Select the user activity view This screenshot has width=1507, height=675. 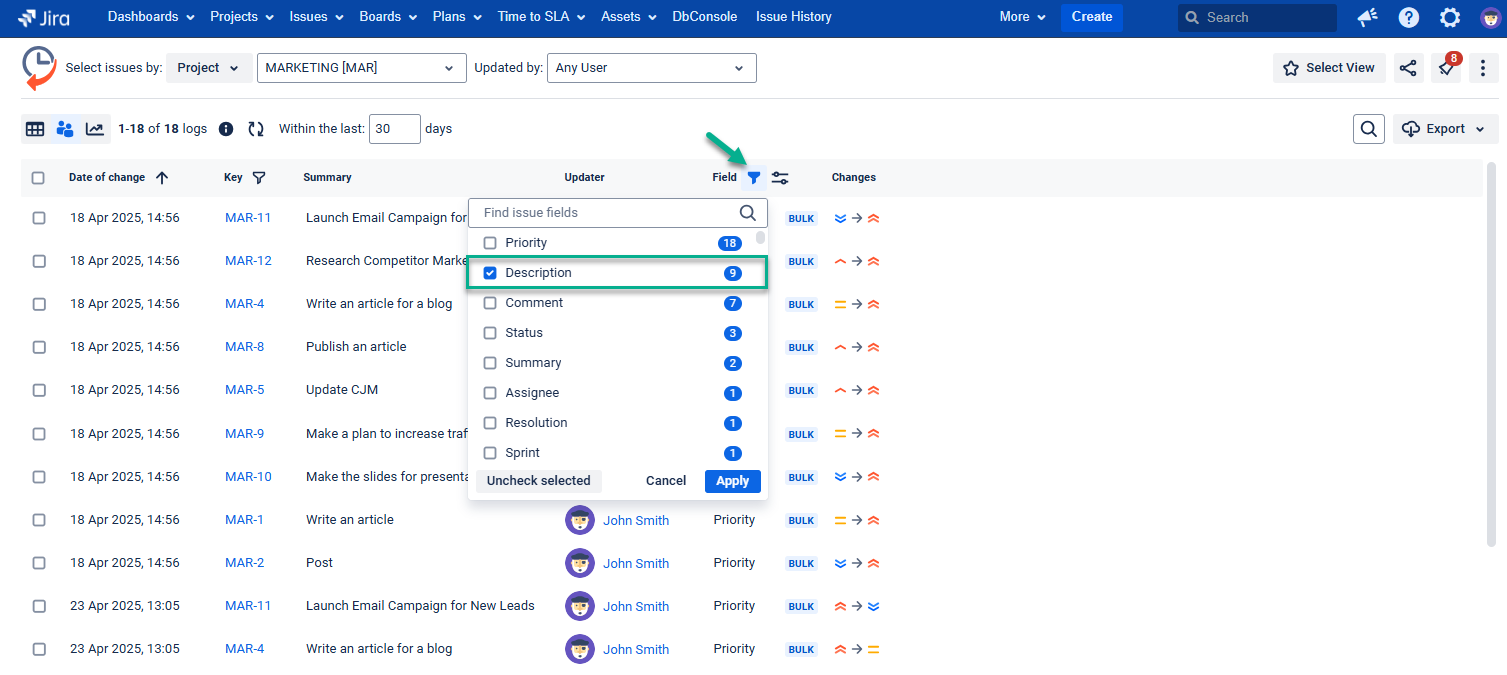click(65, 129)
